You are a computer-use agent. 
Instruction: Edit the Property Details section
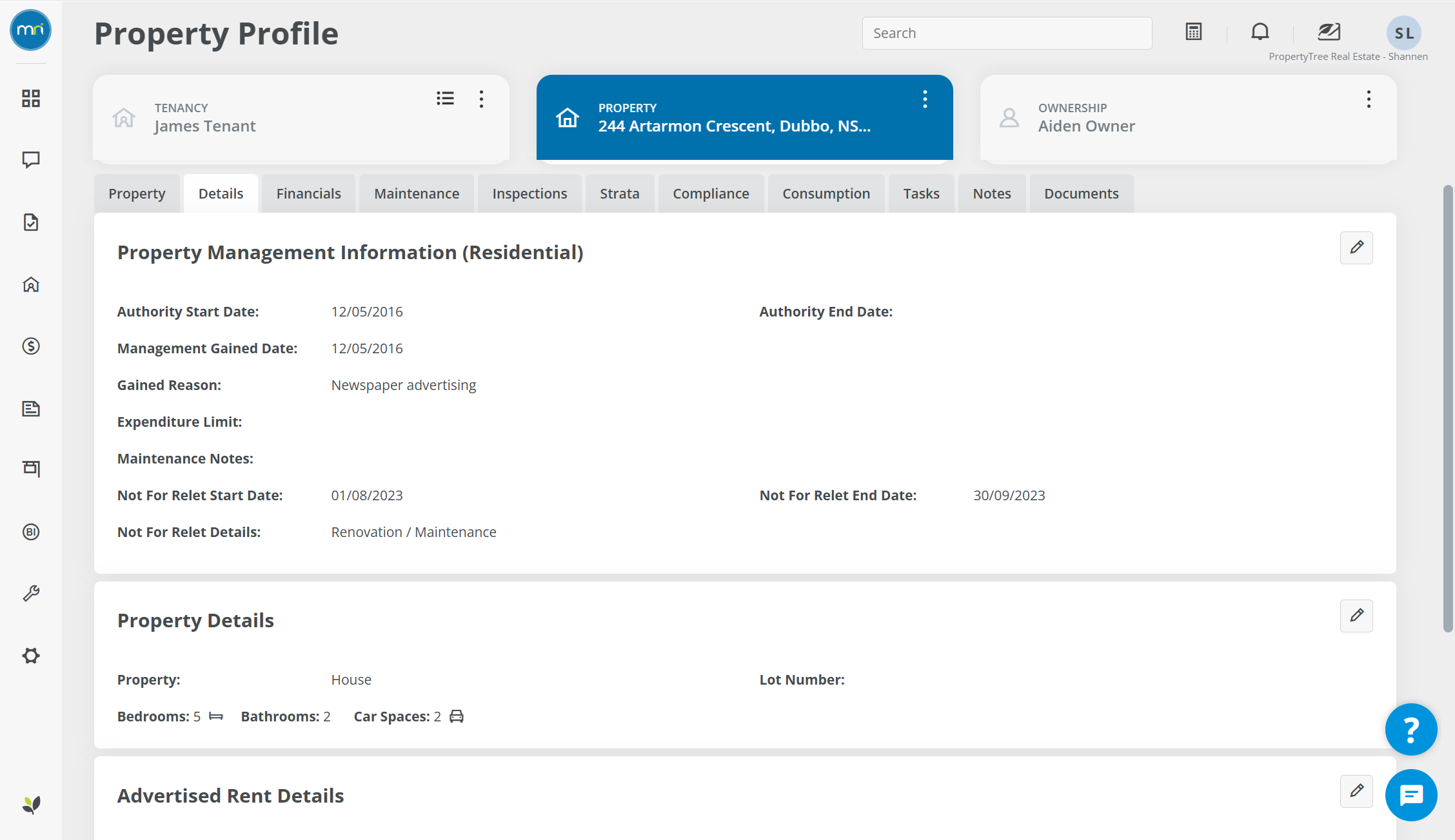point(1356,616)
